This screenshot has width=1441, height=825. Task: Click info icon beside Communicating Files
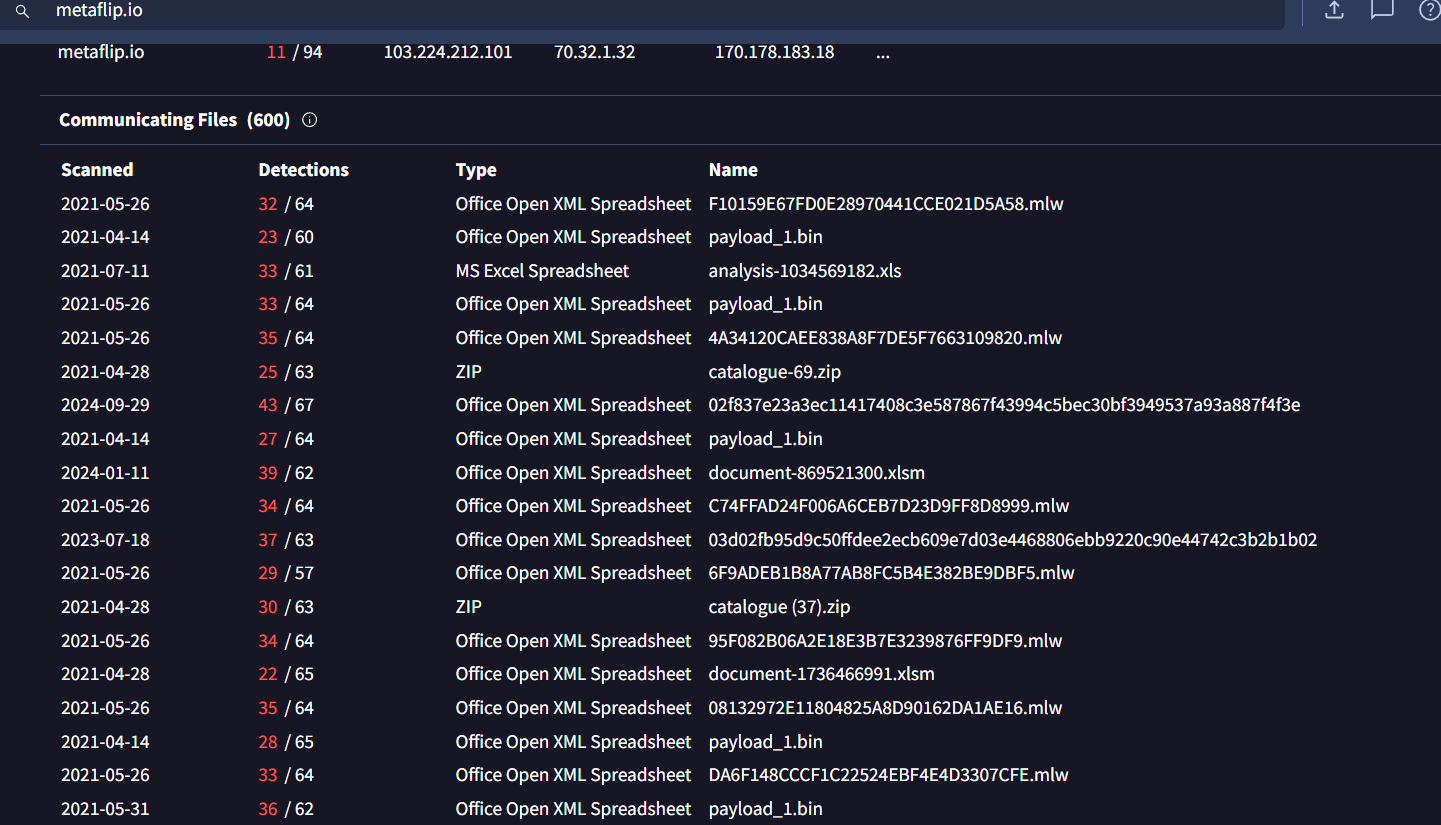pyautogui.click(x=310, y=120)
